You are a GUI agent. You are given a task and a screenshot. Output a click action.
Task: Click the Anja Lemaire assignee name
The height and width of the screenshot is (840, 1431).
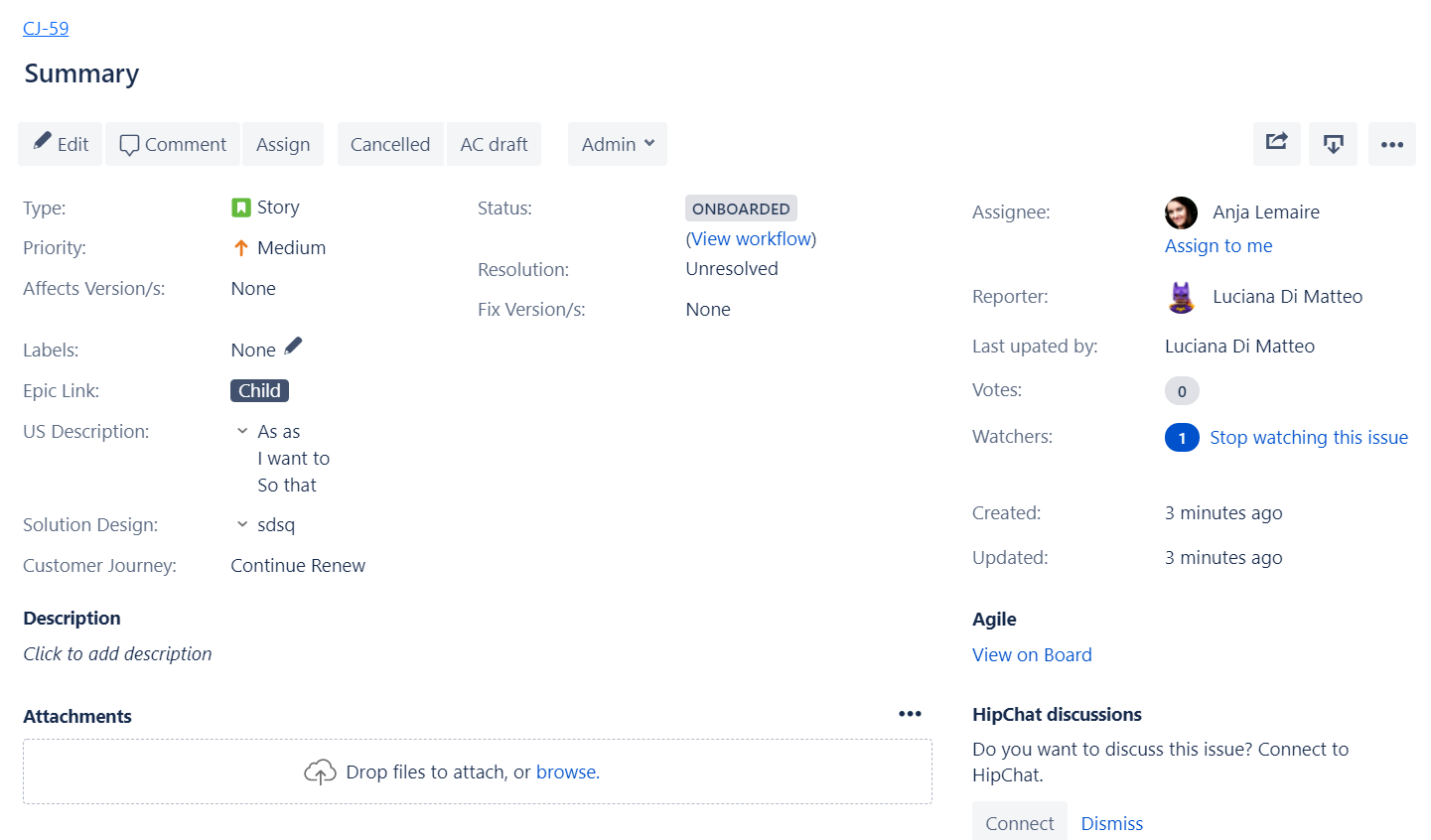1266,212
